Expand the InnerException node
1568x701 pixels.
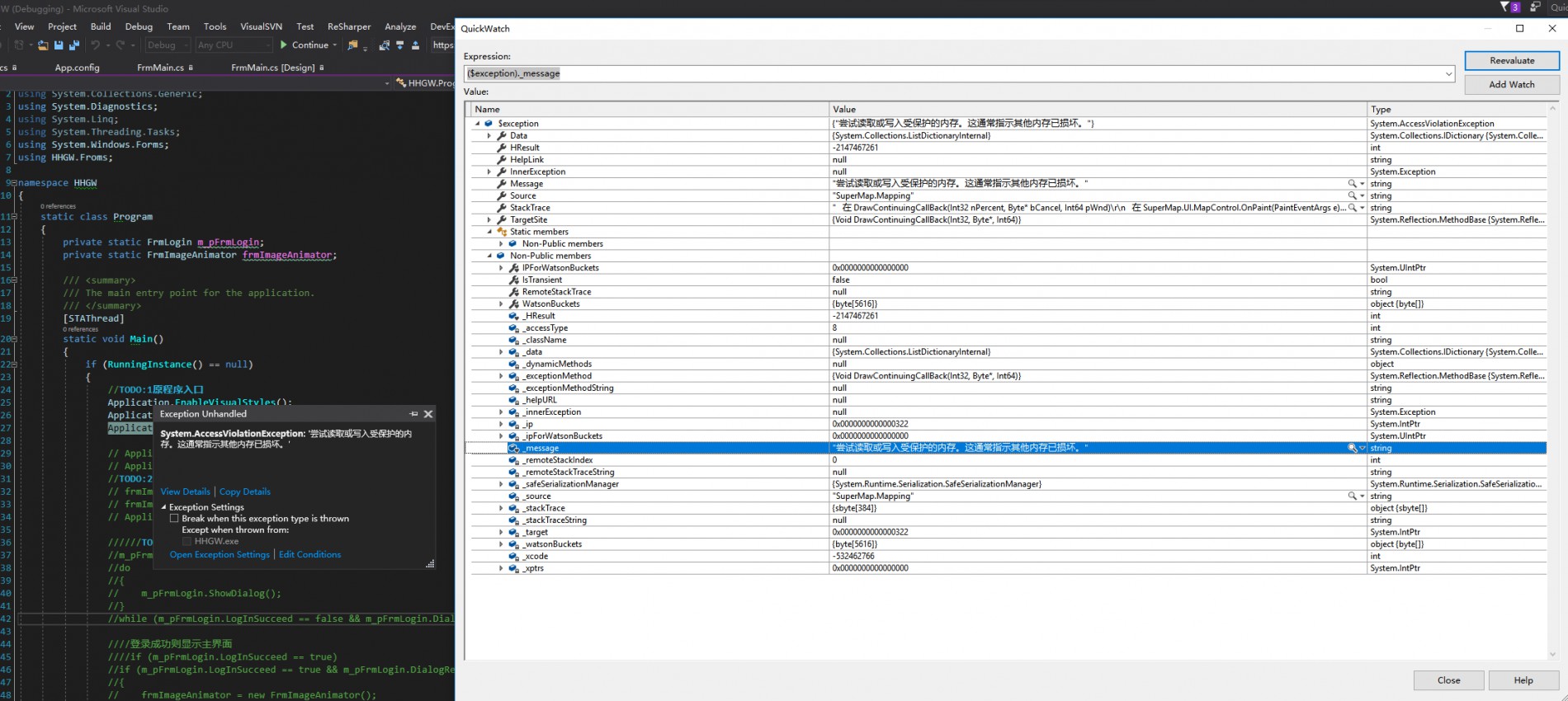point(489,172)
